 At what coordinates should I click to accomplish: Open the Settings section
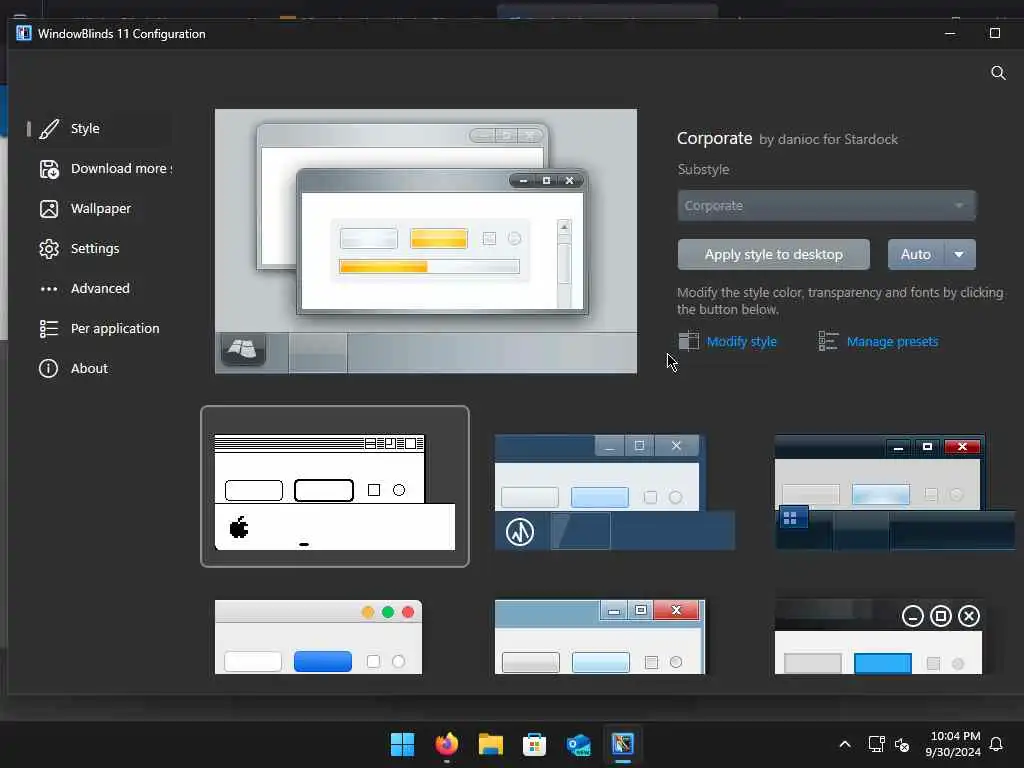coord(98,249)
